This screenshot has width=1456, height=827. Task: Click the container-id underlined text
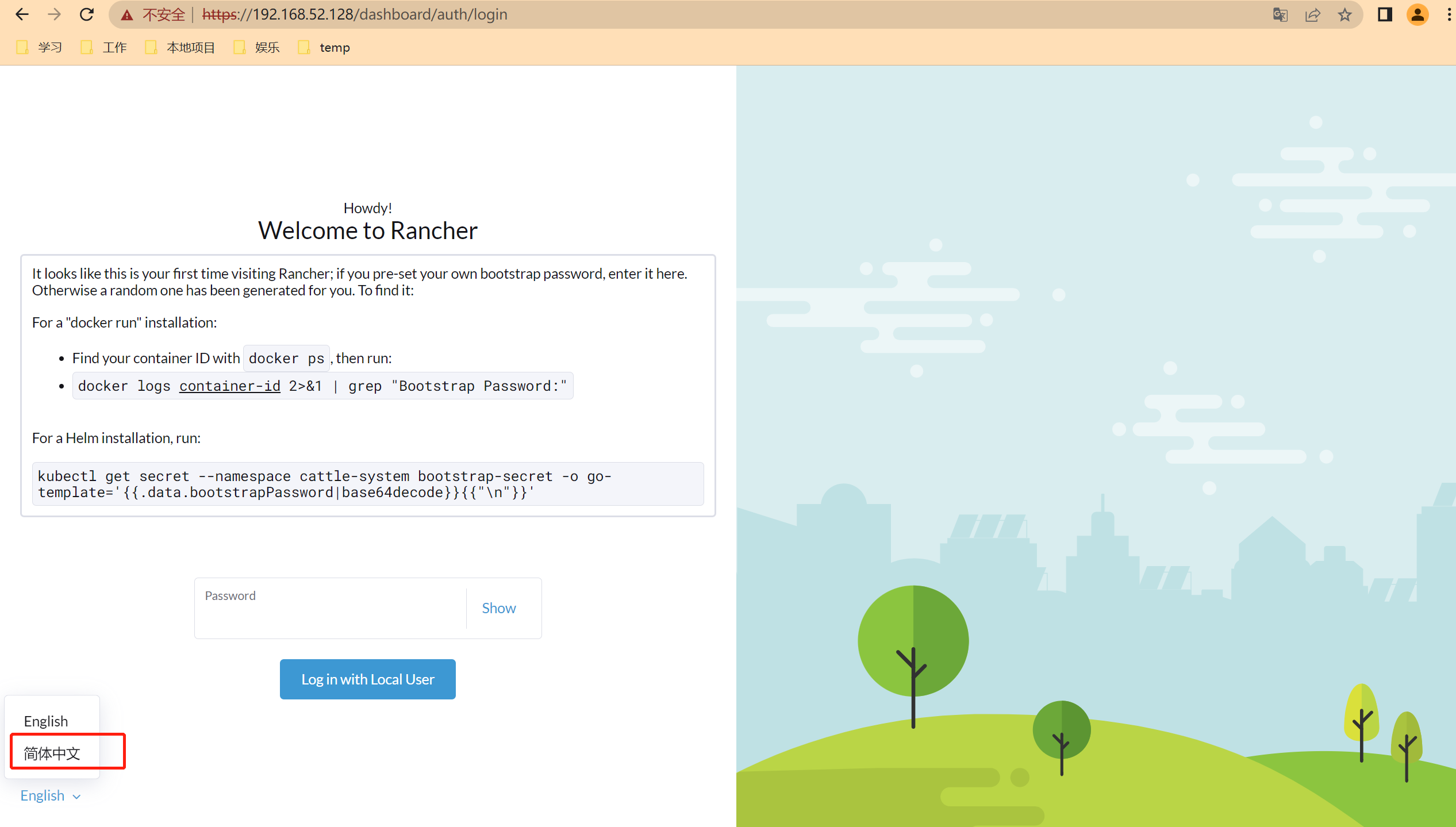tap(230, 386)
